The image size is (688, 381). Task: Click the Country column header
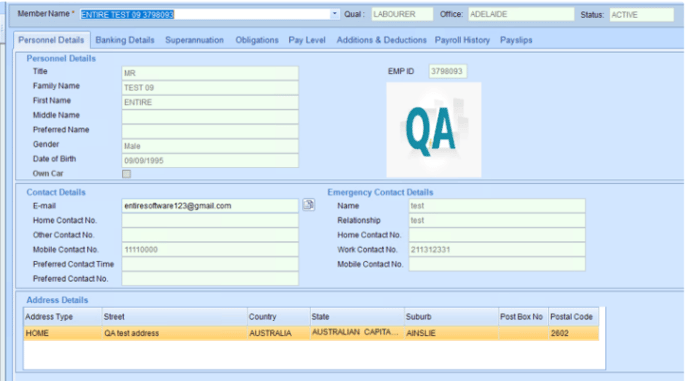(x=279, y=316)
